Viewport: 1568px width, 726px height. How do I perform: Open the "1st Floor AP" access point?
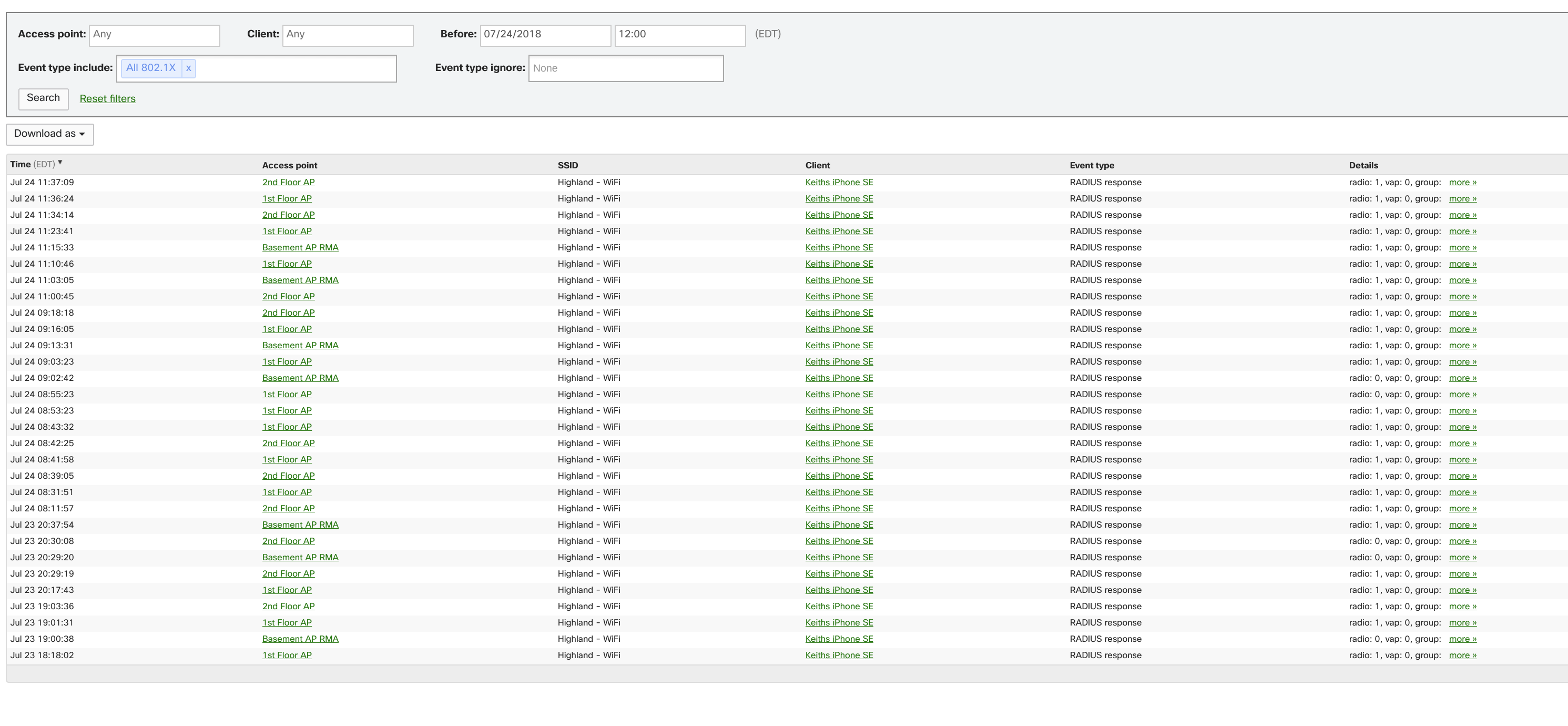pos(287,198)
